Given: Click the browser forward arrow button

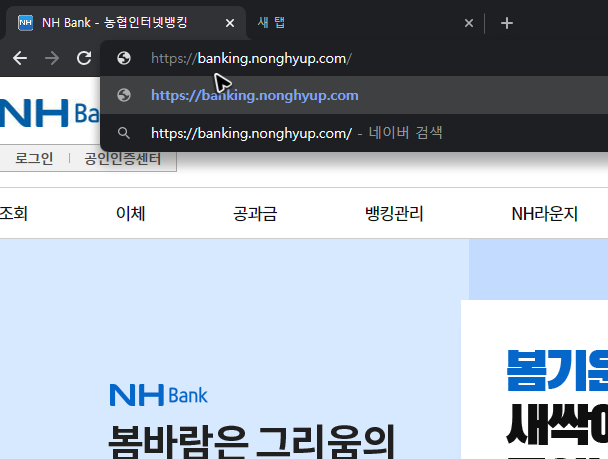Looking at the screenshot, I should 52,59.
